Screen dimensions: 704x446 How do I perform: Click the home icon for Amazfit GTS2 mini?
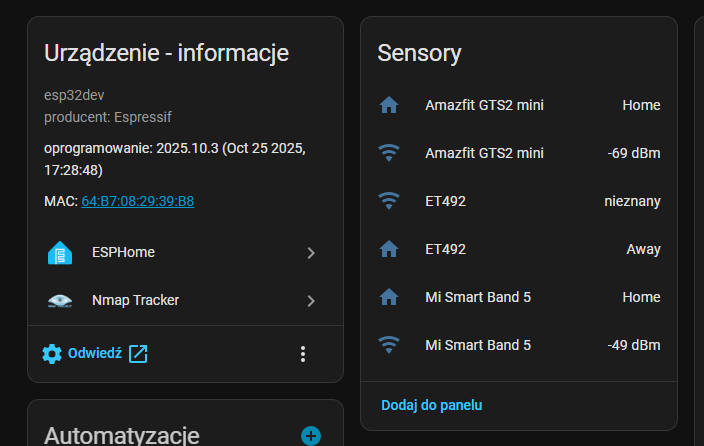click(x=389, y=105)
